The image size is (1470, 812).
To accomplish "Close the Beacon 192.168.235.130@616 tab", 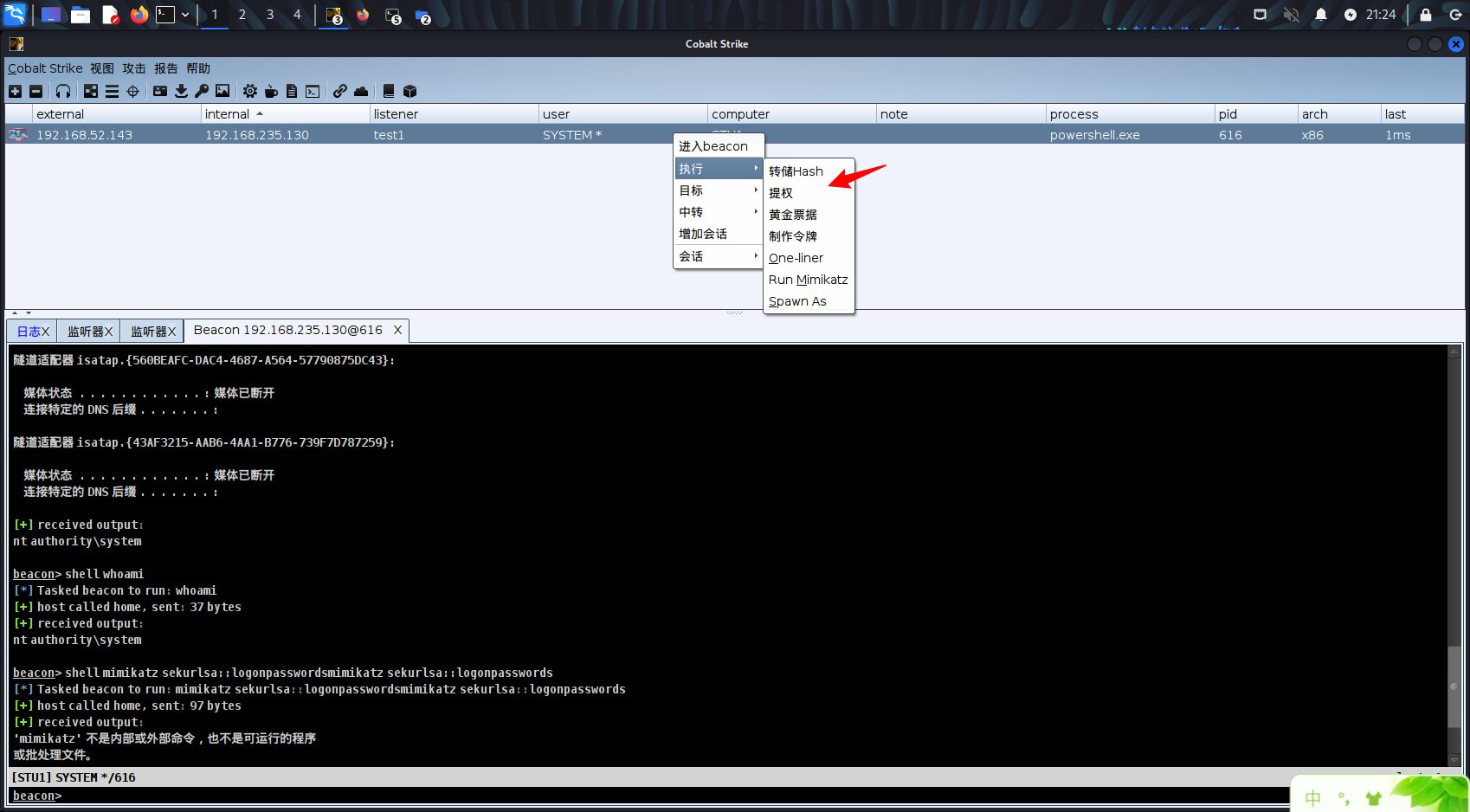I will 397,330.
